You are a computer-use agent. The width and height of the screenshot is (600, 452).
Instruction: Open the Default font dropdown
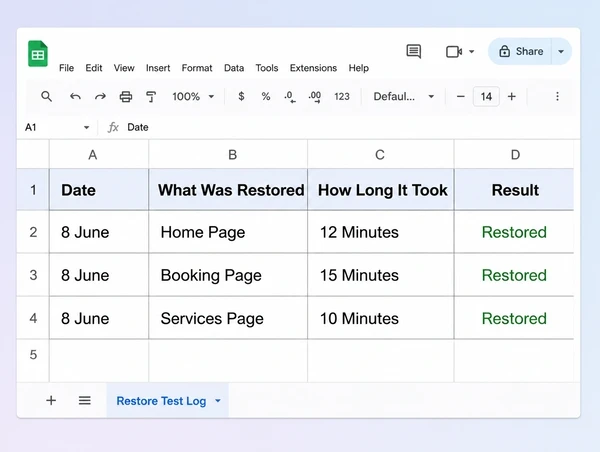click(404, 96)
